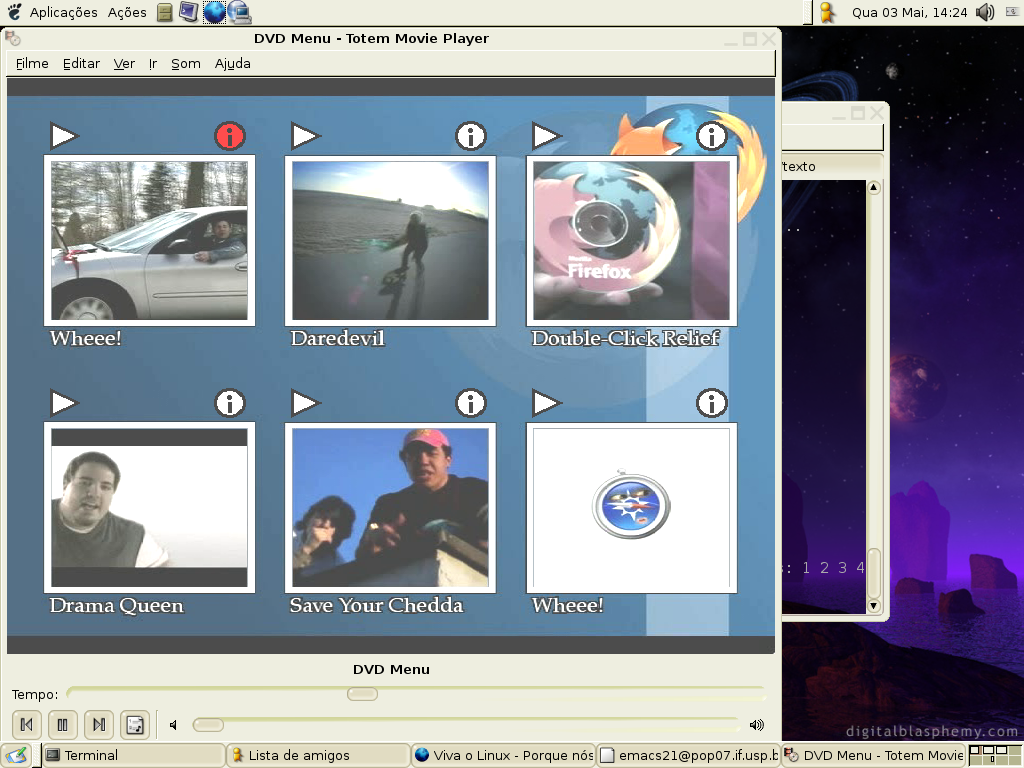Open the panel volume control icon
Screen dimensions: 1024x768
click(985, 12)
